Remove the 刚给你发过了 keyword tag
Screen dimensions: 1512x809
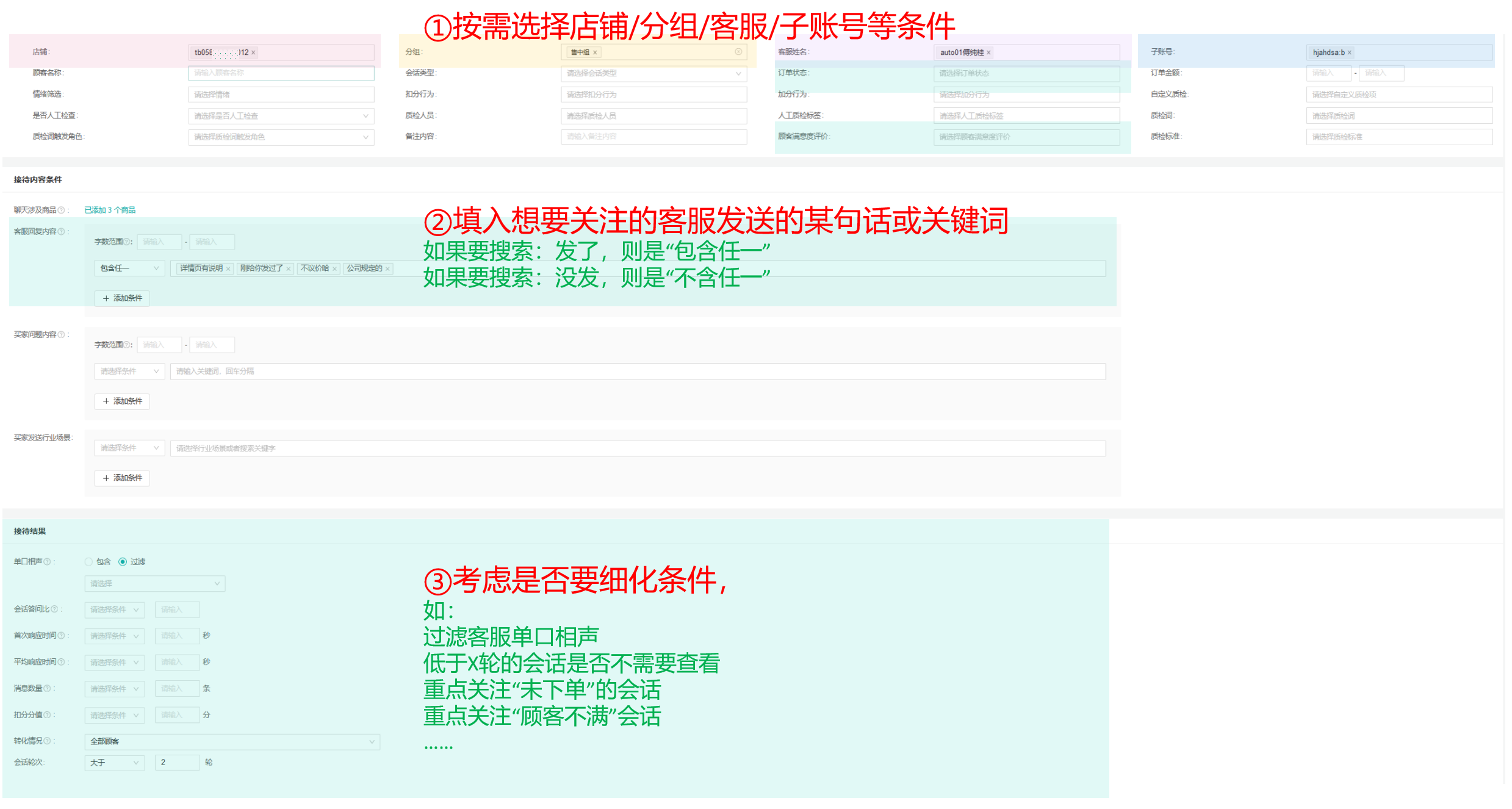tap(289, 268)
